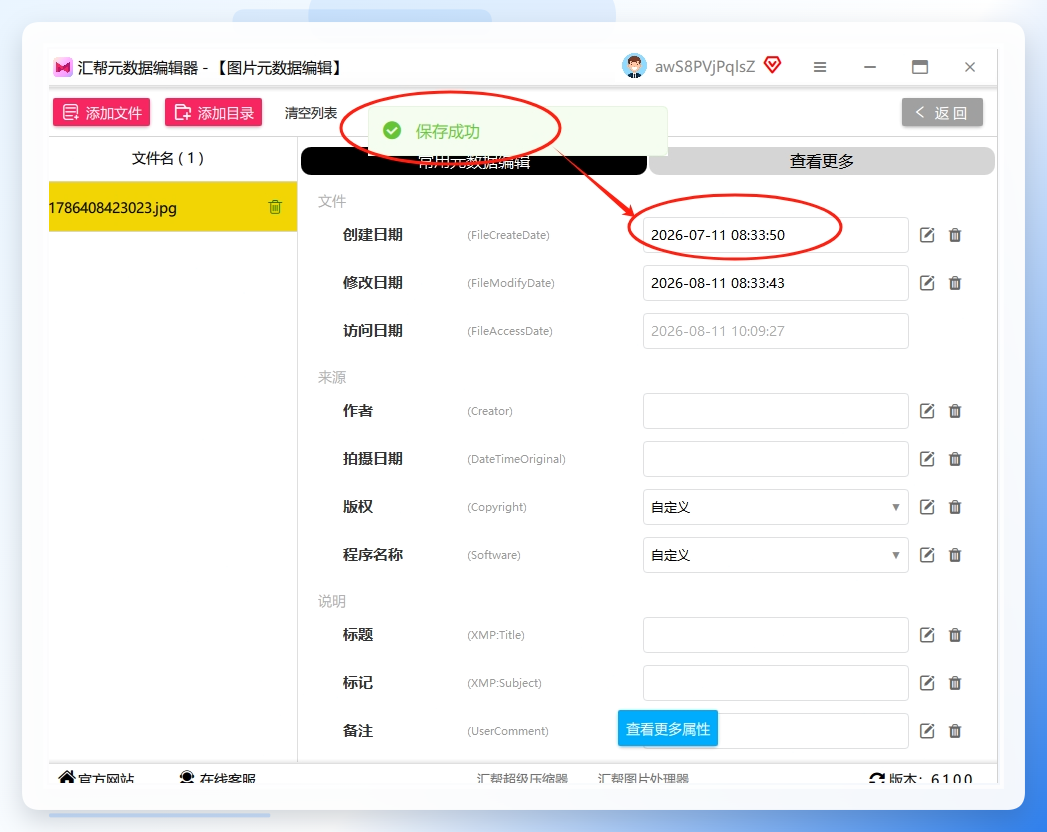This screenshot has width=1047, height=832.
Task: Click the trash icon for 修改日期
Action: (x=955, y=283)
